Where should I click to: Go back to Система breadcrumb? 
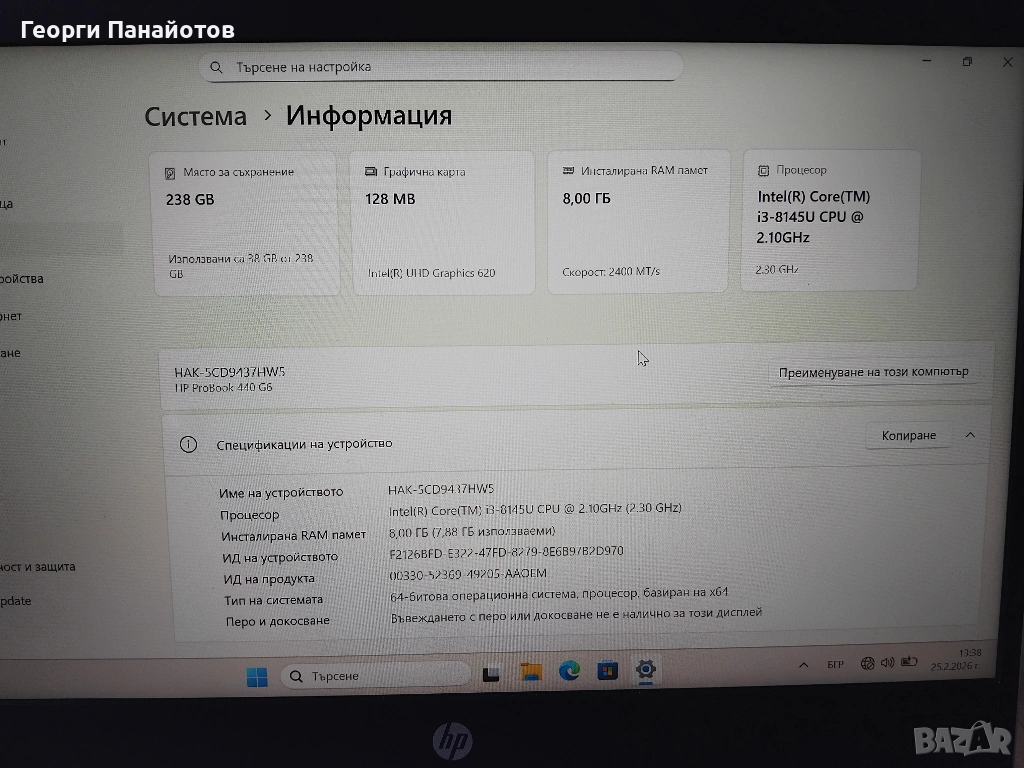(x=196, y=116)
